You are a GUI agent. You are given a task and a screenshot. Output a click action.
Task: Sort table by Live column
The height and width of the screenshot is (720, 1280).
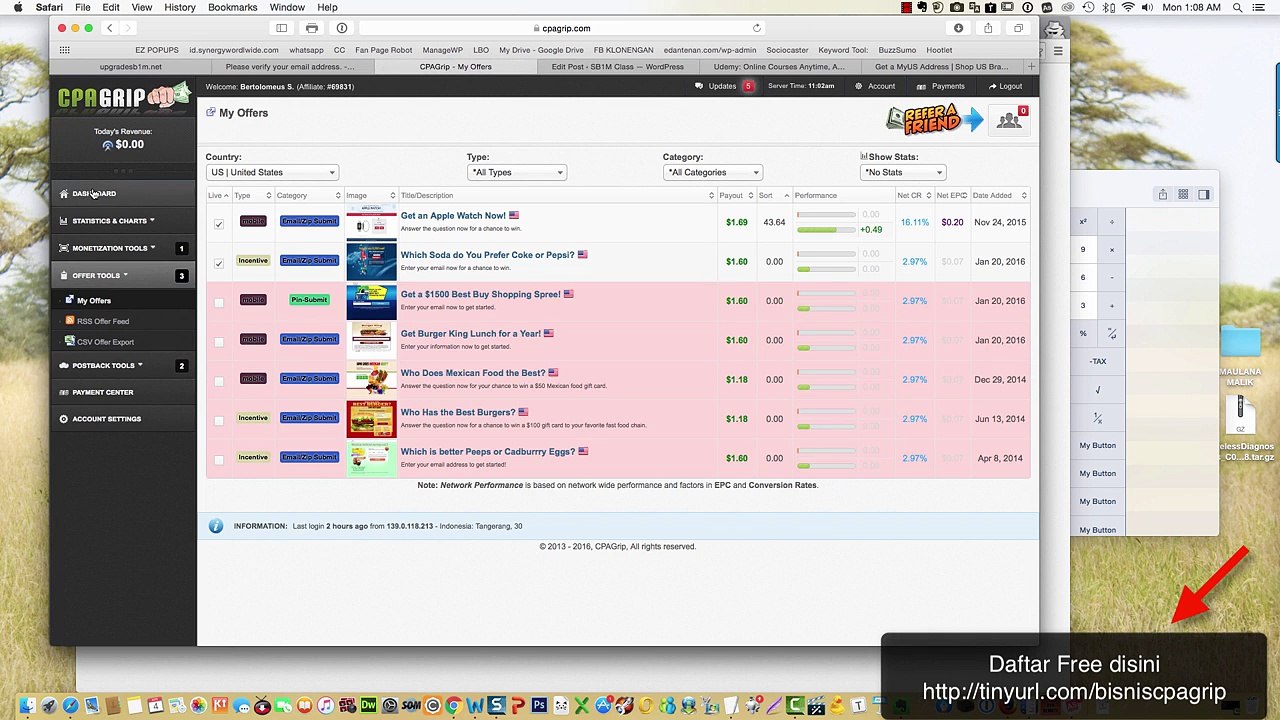pyautogui.click(x=218, y=195)
